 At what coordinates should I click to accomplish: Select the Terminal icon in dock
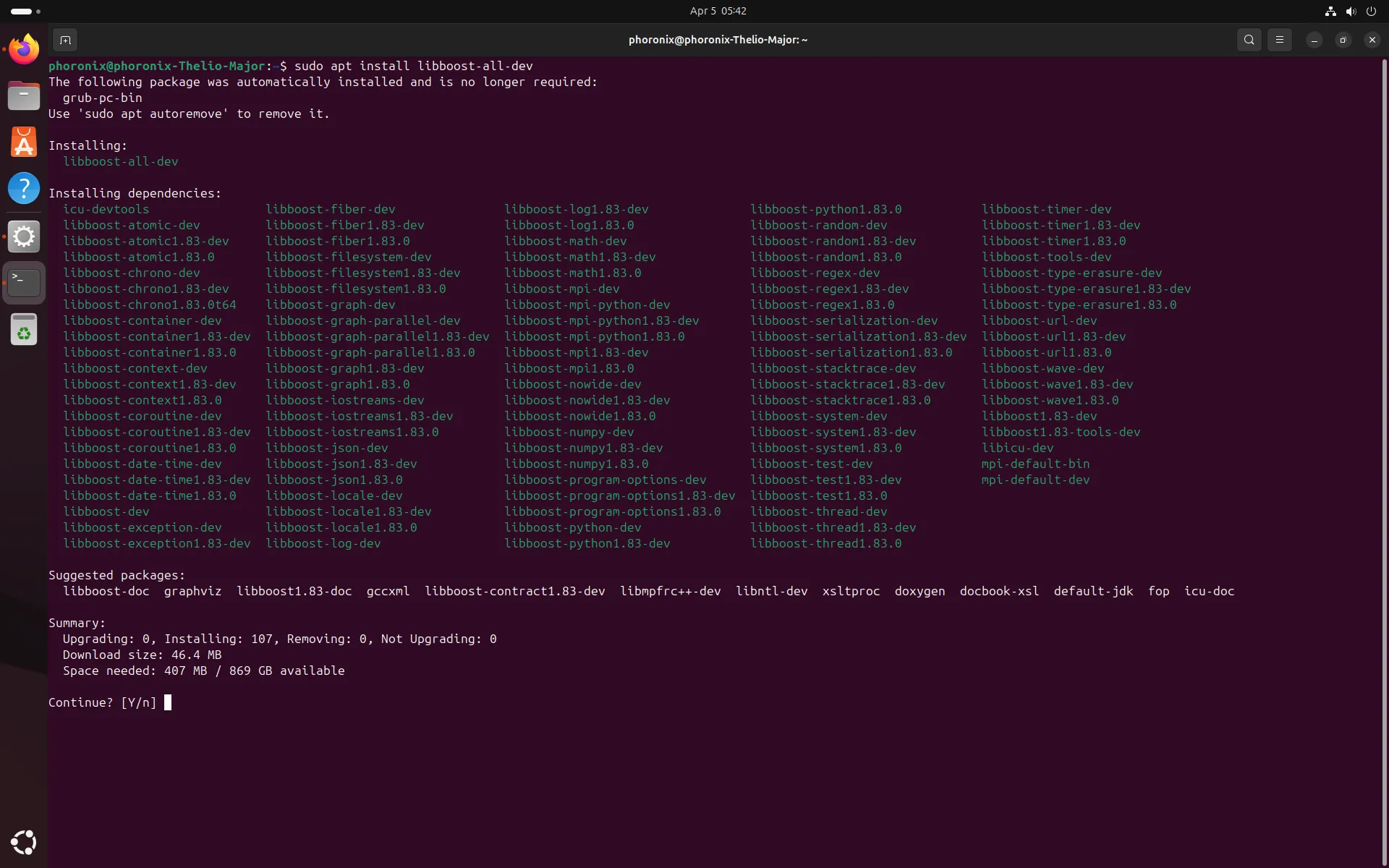[24, 282]
